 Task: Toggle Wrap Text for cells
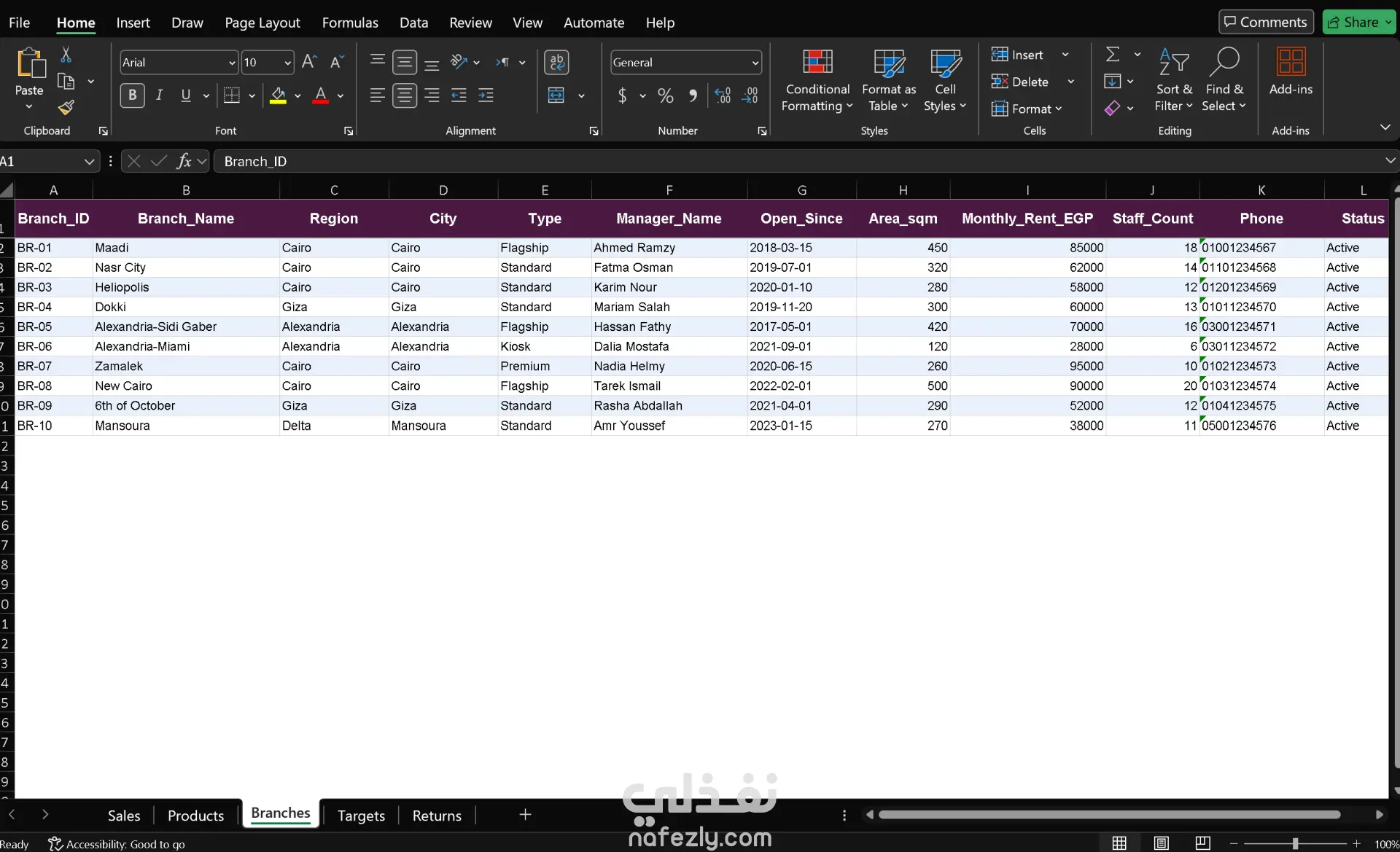tap(557, 62)
